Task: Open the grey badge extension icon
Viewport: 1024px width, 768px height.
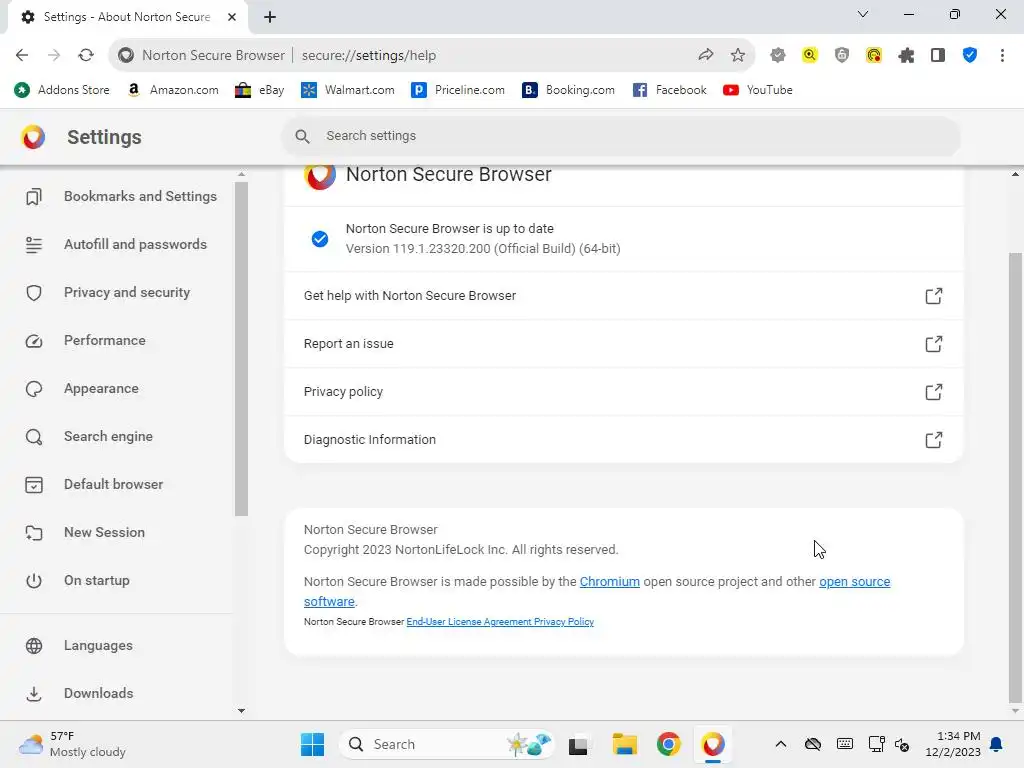Action: point(777,56)
